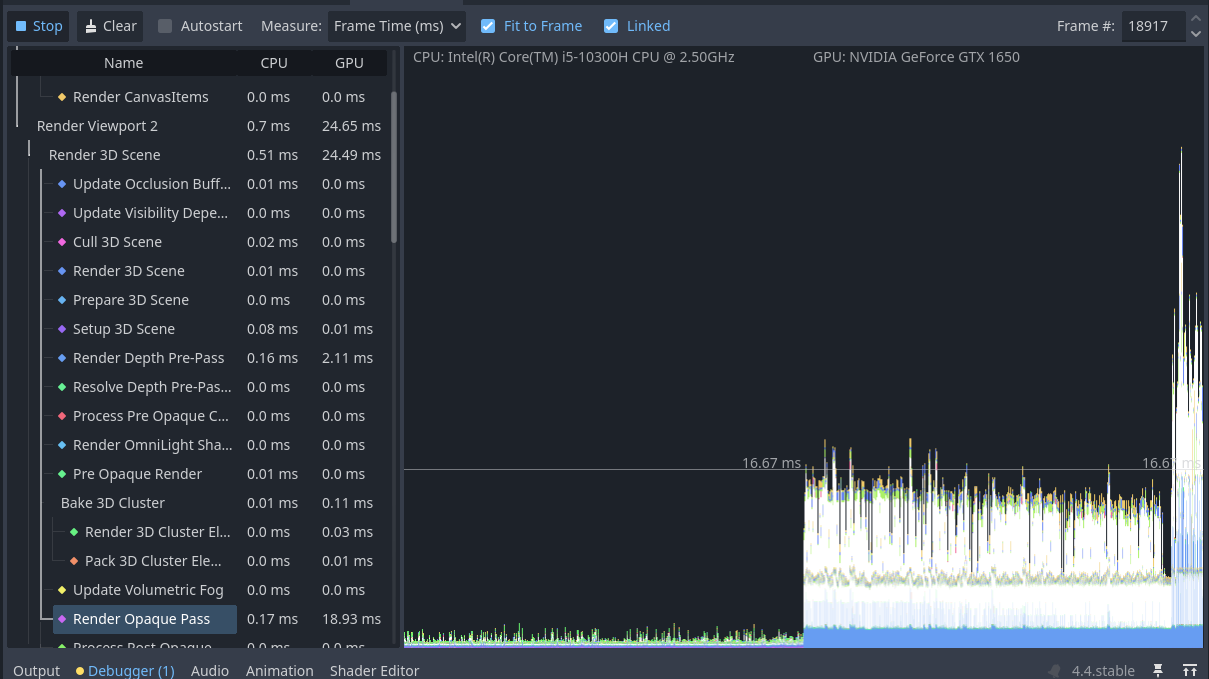Clear the profiler data
This screenshot has height=679, width=1209.
click(110, 26)
